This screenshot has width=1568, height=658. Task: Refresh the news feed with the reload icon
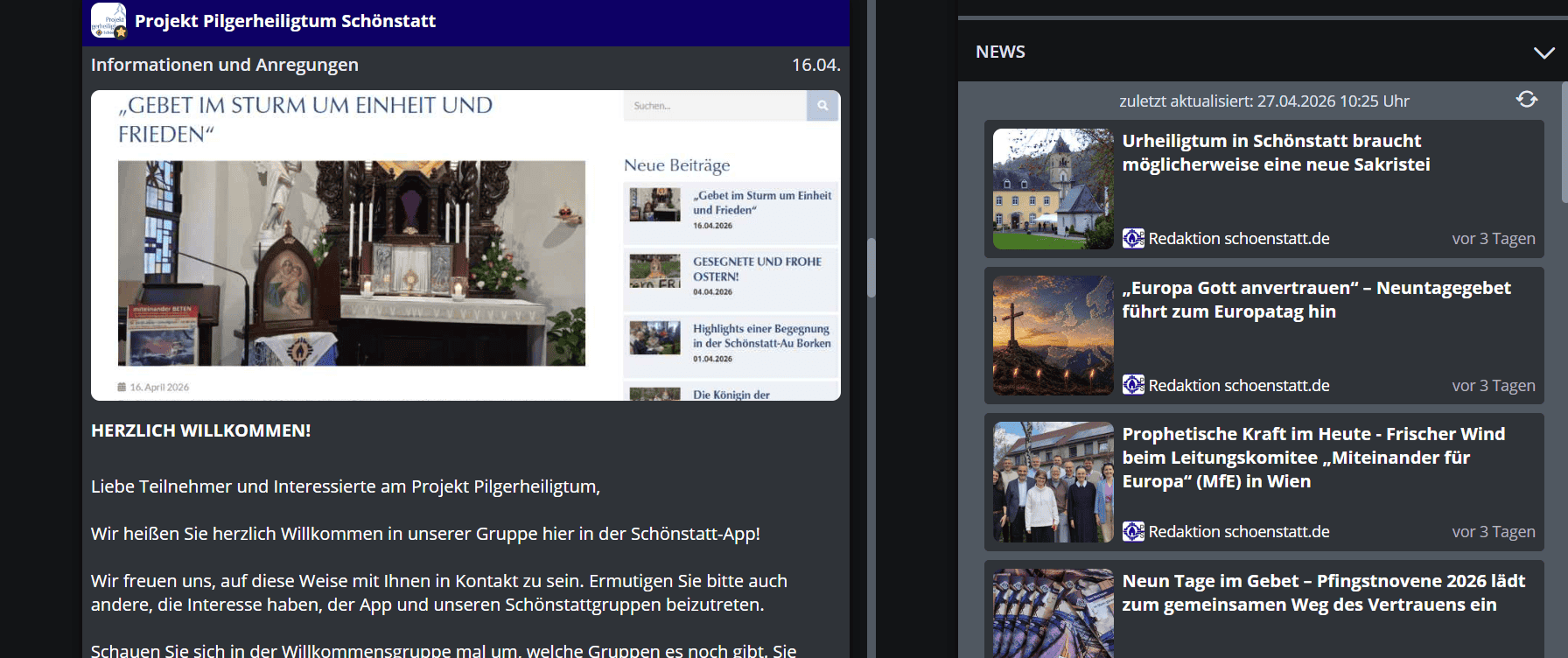pos(1526,100)
